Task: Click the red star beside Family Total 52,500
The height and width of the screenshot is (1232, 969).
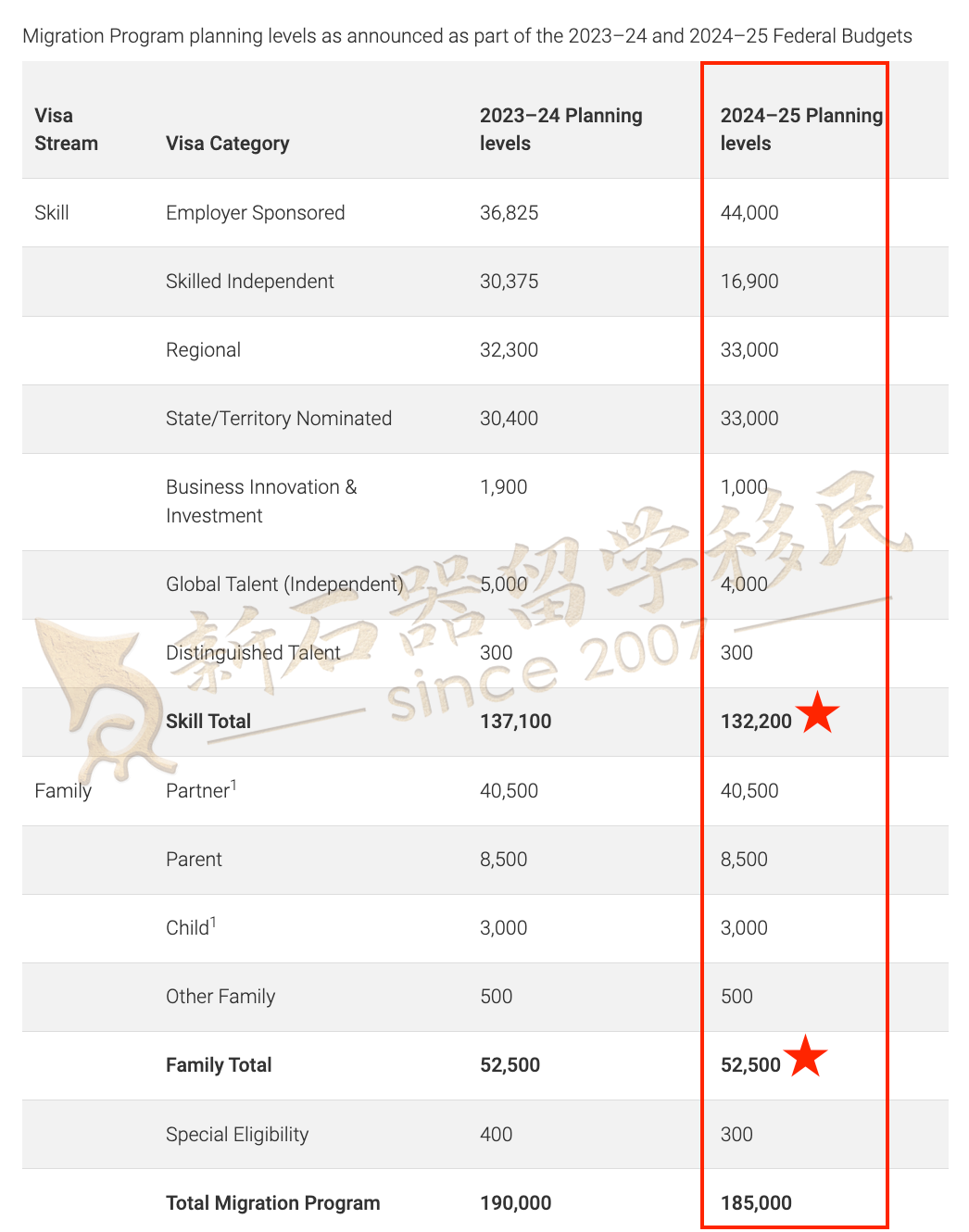Action: click(805, 1057)
